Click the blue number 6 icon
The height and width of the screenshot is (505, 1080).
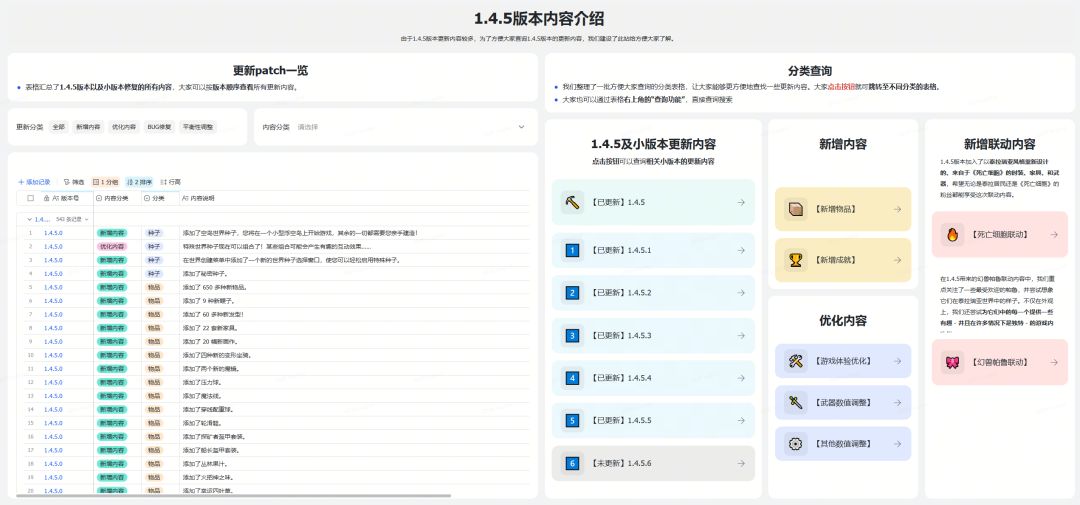(x=572, y=464)
